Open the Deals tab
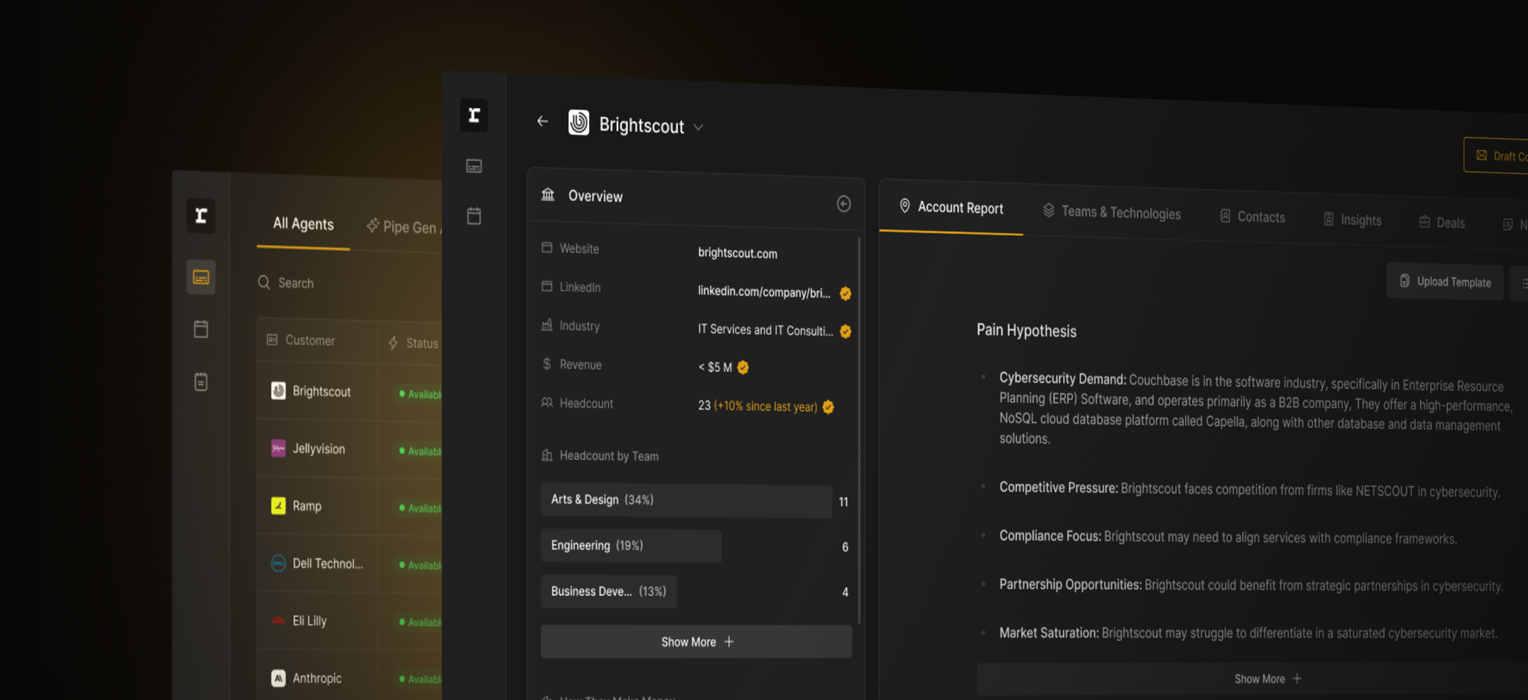 point(1442,223)
